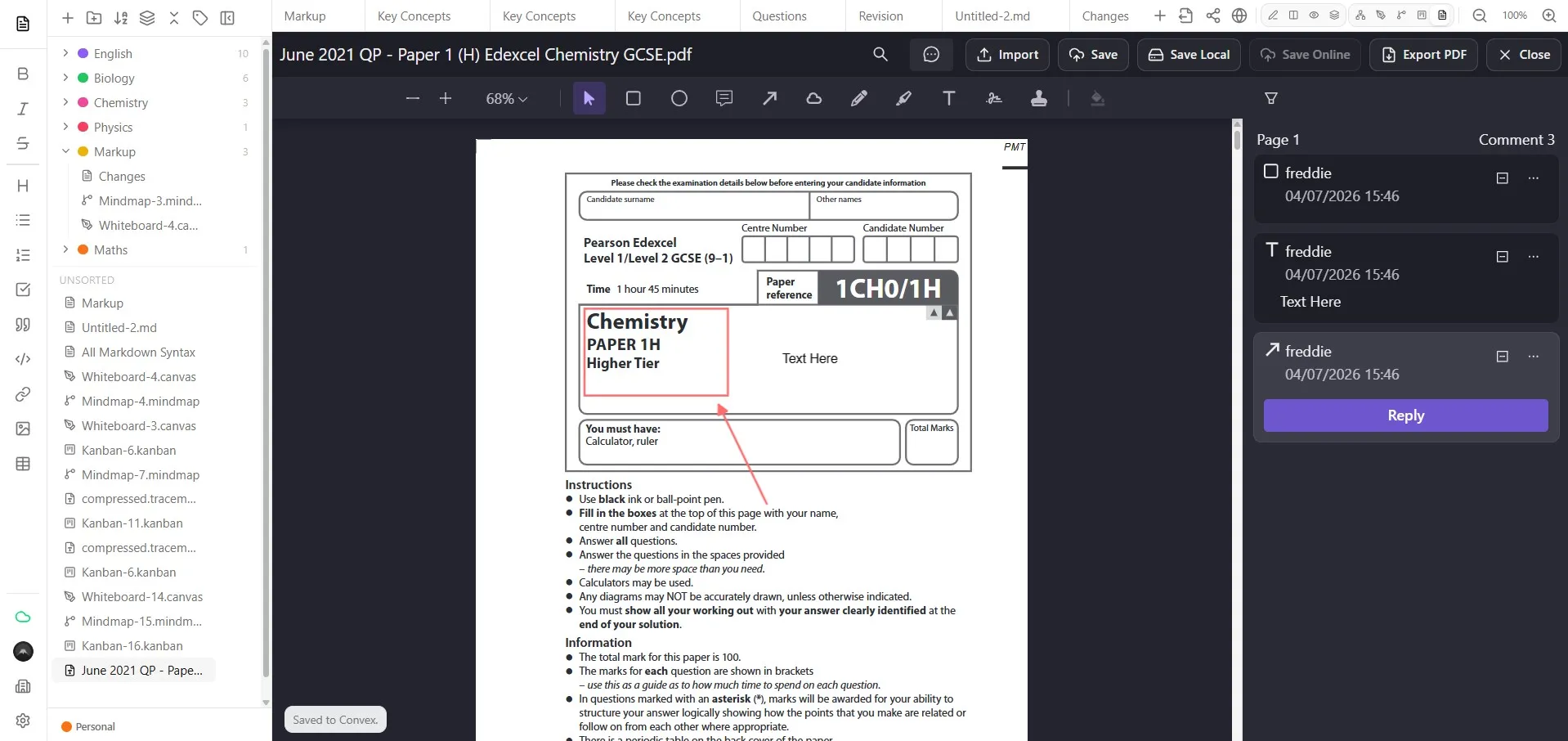Zoom out the PDF with minus button
Screen dimensions: 1568x741
[x=412, y=98]
